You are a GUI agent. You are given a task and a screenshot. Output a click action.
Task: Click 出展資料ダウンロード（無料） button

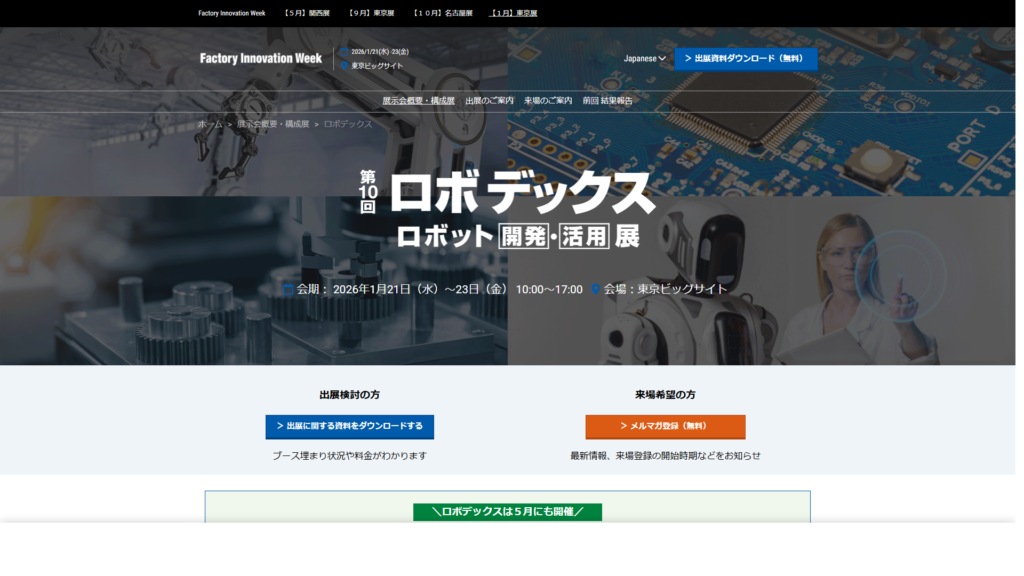(746, 58)
